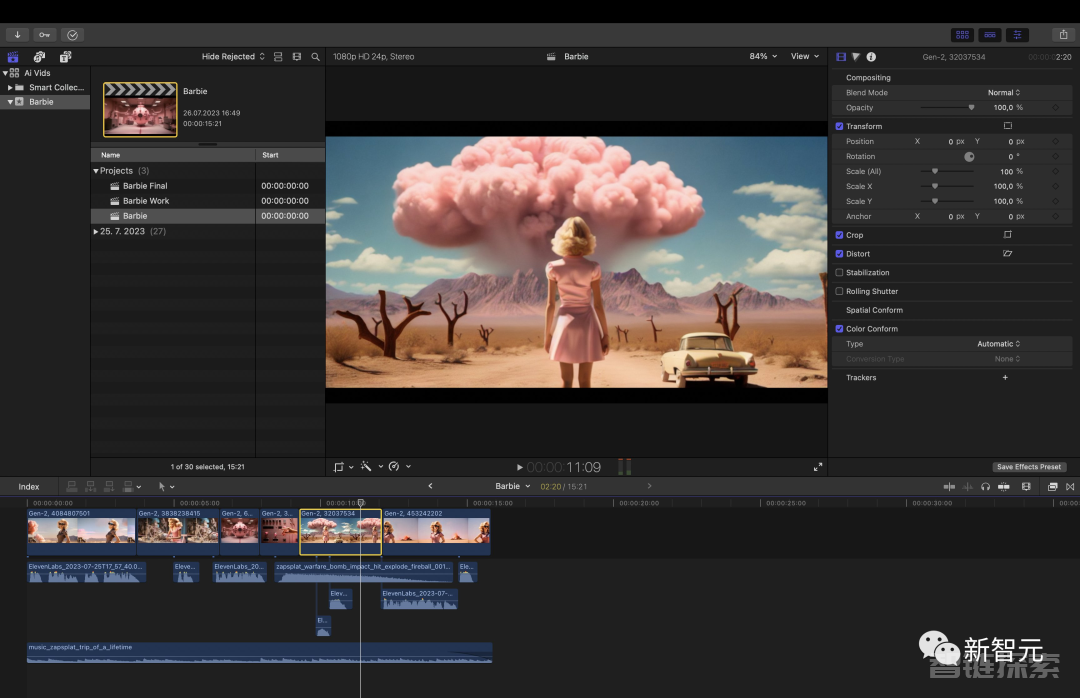Select the Barbie Work project row
The width and height of the screenshot is (1080, 698).
208,201
